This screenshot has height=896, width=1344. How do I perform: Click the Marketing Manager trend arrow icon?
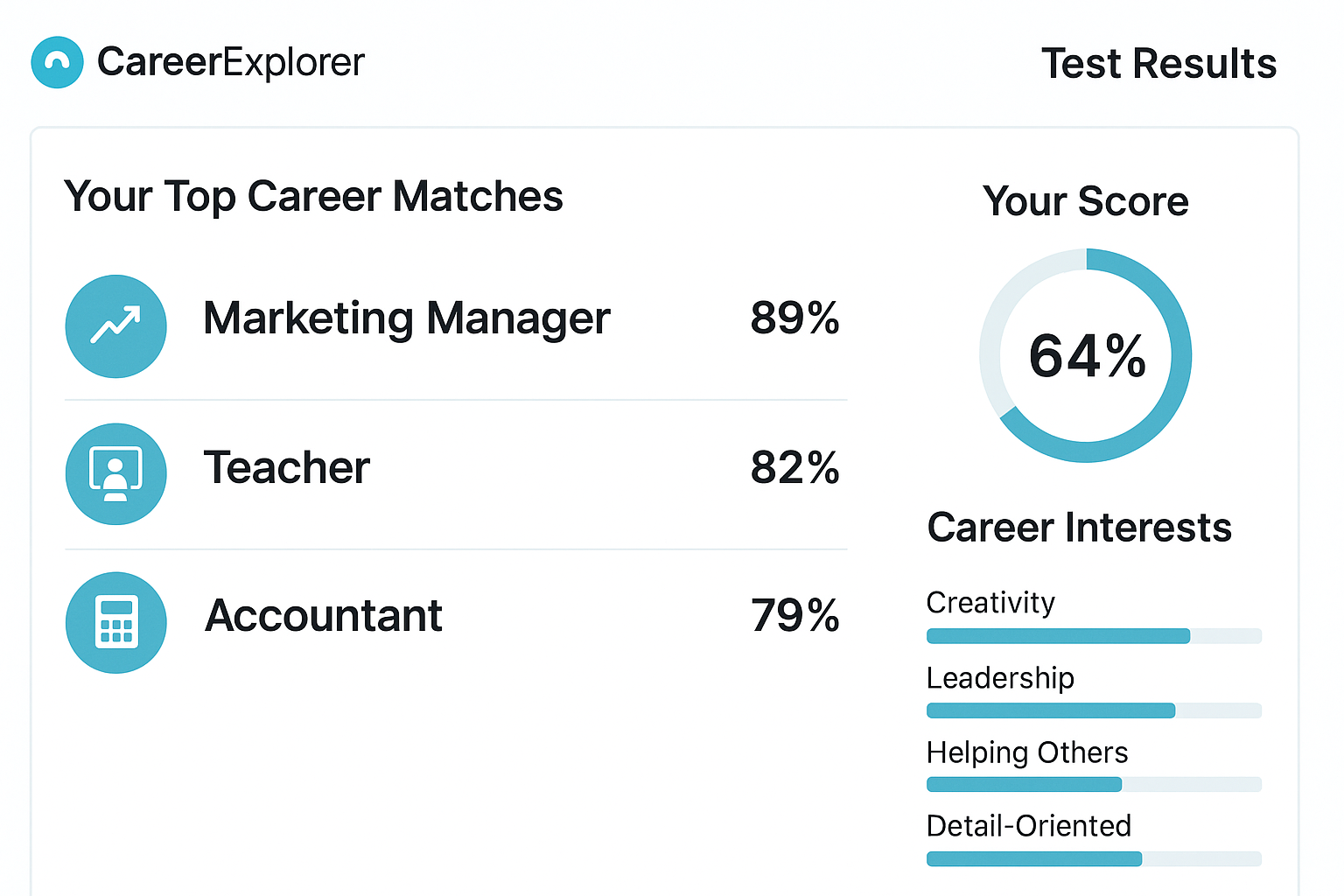[116, 326]
